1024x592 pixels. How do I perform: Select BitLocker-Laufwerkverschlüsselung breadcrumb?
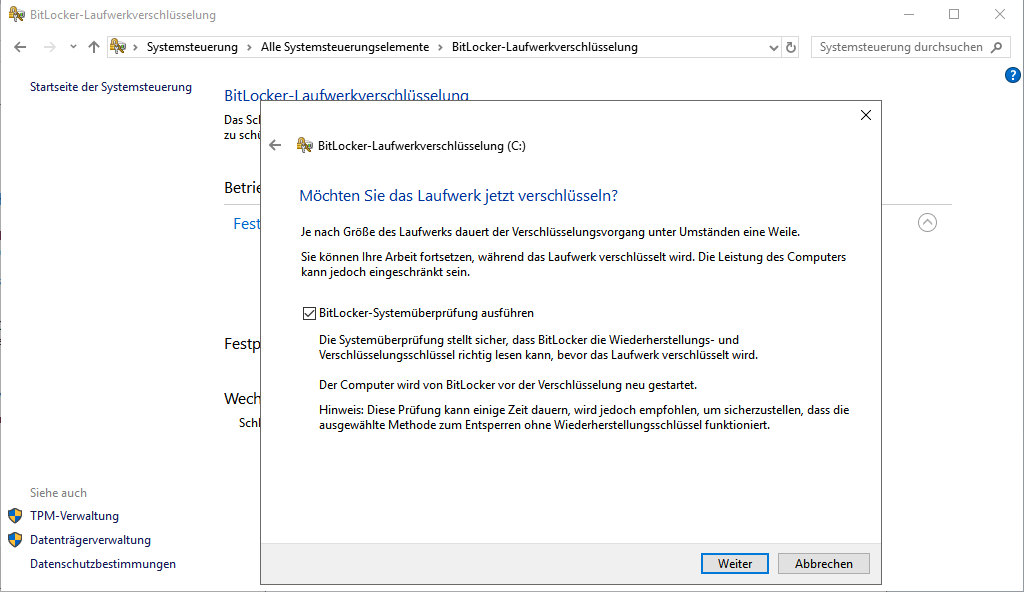click(x=545, y=47)
